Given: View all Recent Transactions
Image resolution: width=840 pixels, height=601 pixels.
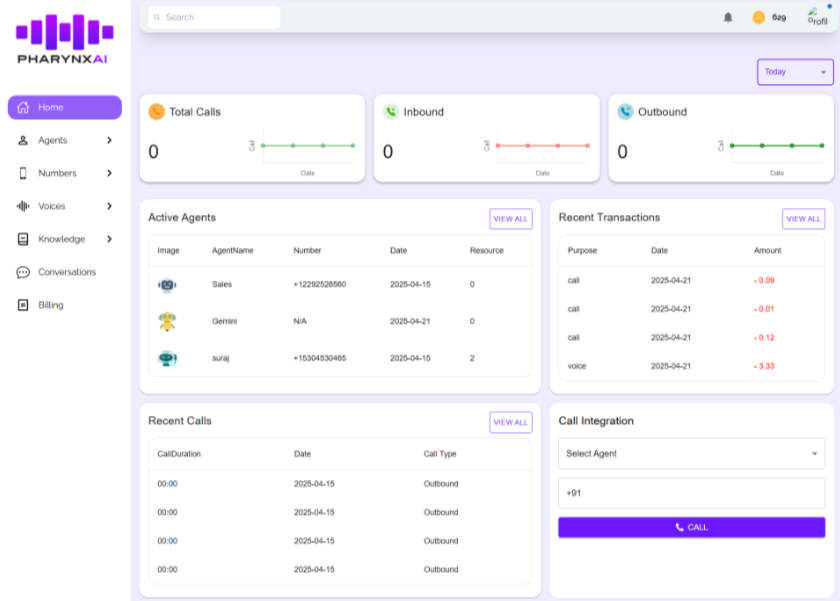Looking at the screenshot, I should (x=803, y=219).
